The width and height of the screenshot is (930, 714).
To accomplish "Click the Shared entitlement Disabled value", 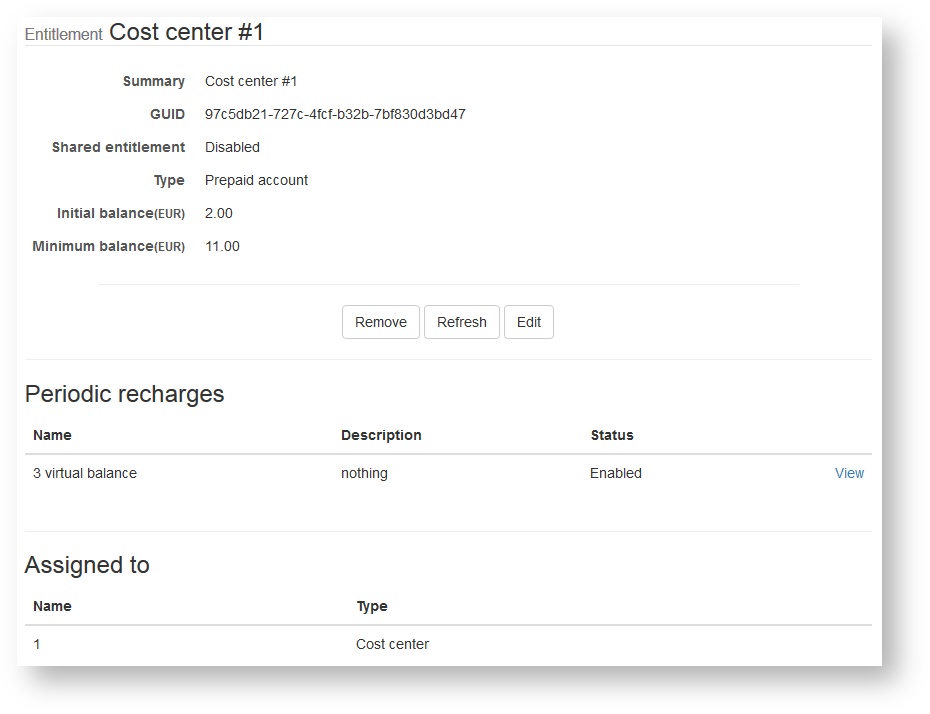I will 232,147.
